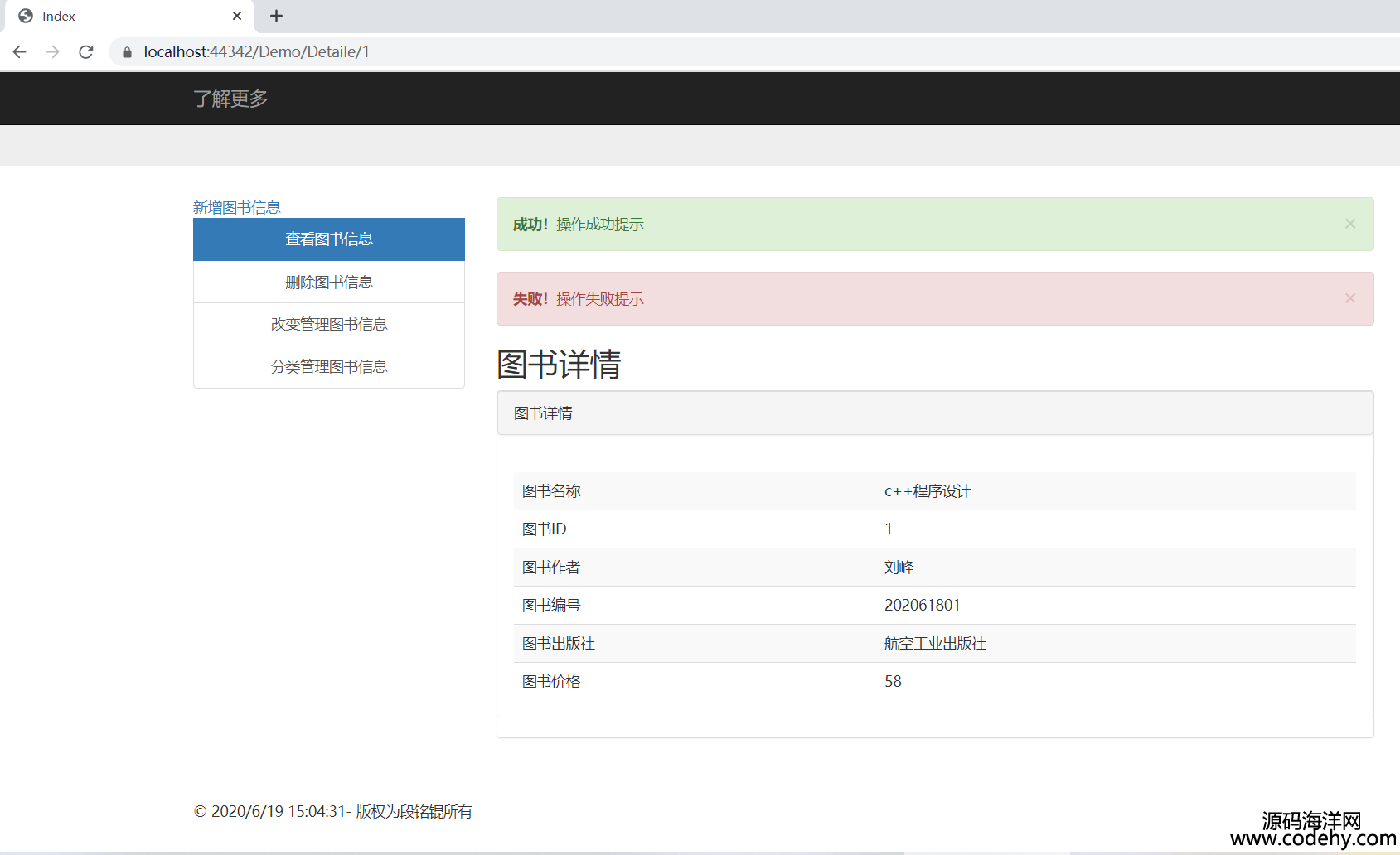
Task: Close the Index browser tab
Action: coord(237,16)
